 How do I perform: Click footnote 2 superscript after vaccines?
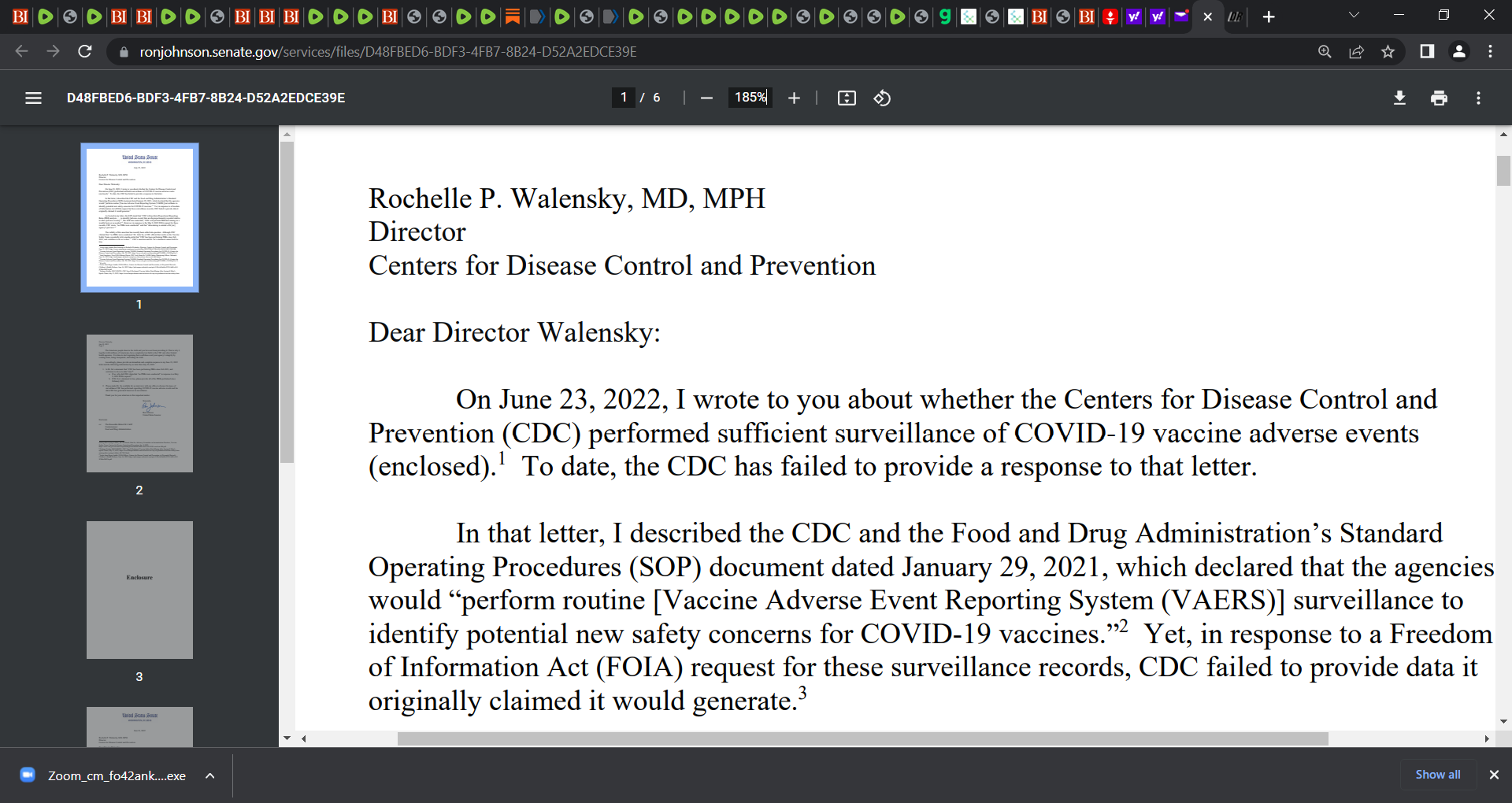point(1123,626)
